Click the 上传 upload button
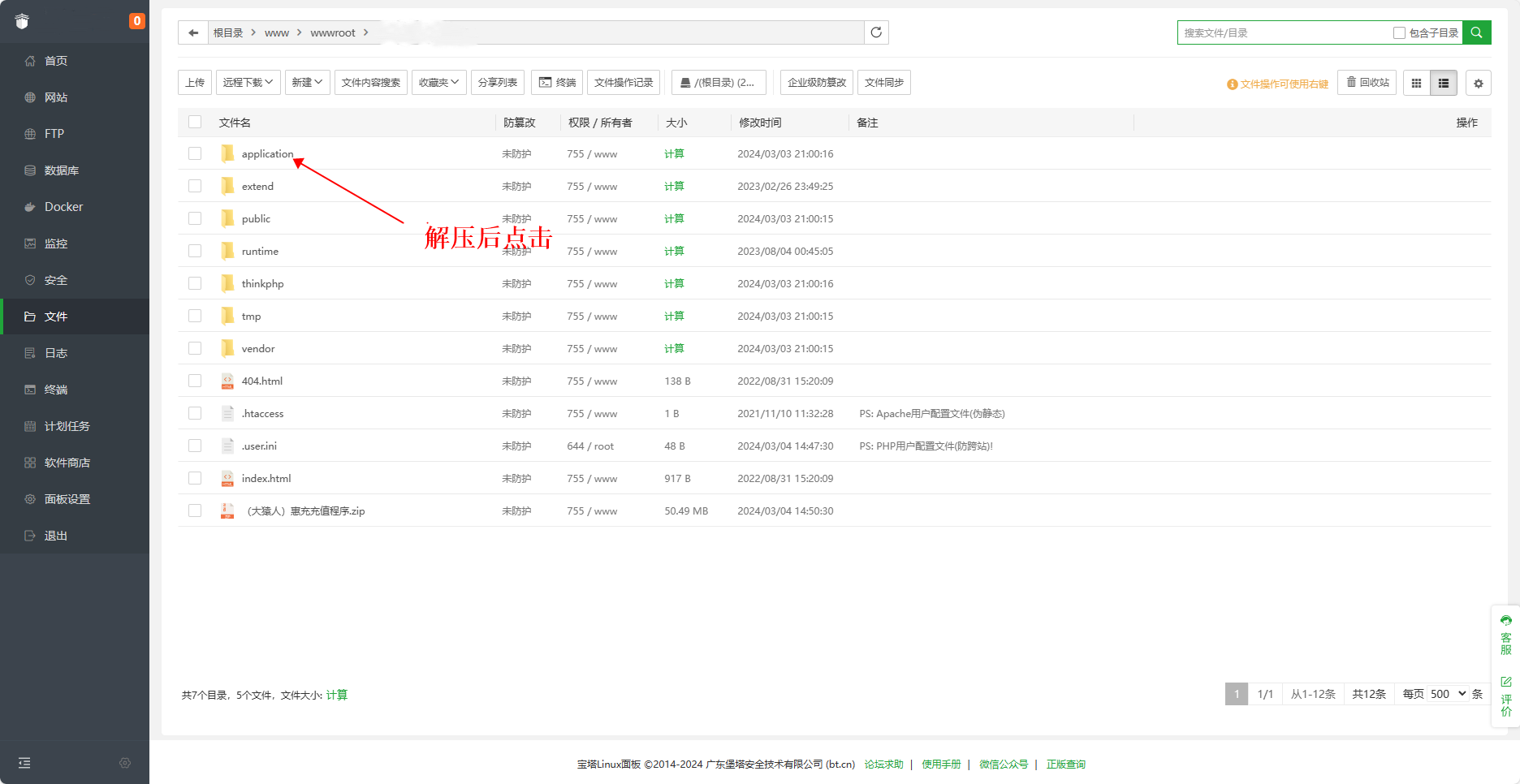The height and width of the screenshot is (784, 1520). [195, 83]
